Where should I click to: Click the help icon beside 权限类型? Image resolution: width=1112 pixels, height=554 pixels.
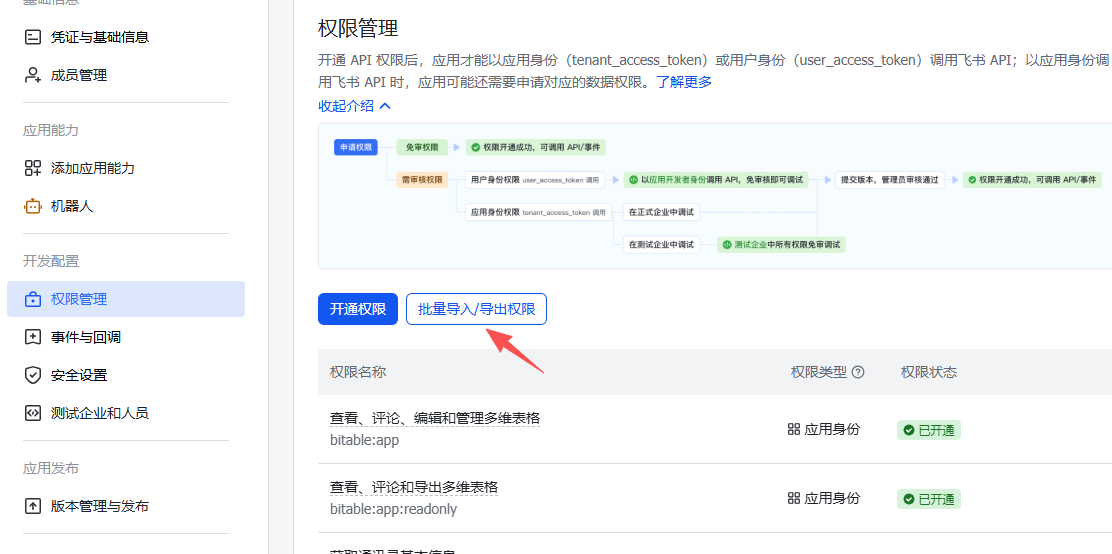point(858,372)
